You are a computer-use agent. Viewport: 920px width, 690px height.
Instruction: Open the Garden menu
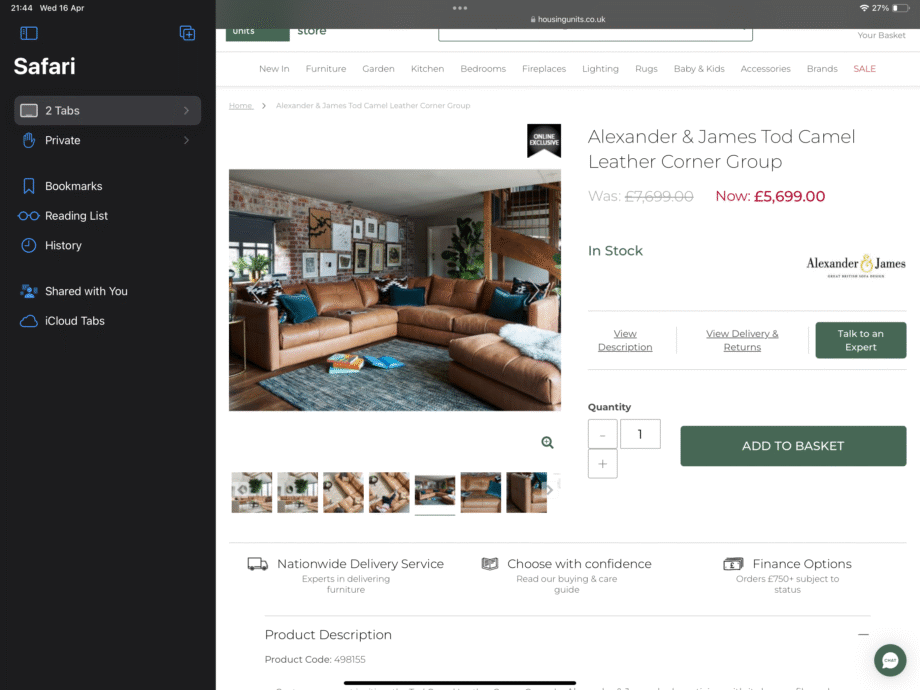pos(378,69)
